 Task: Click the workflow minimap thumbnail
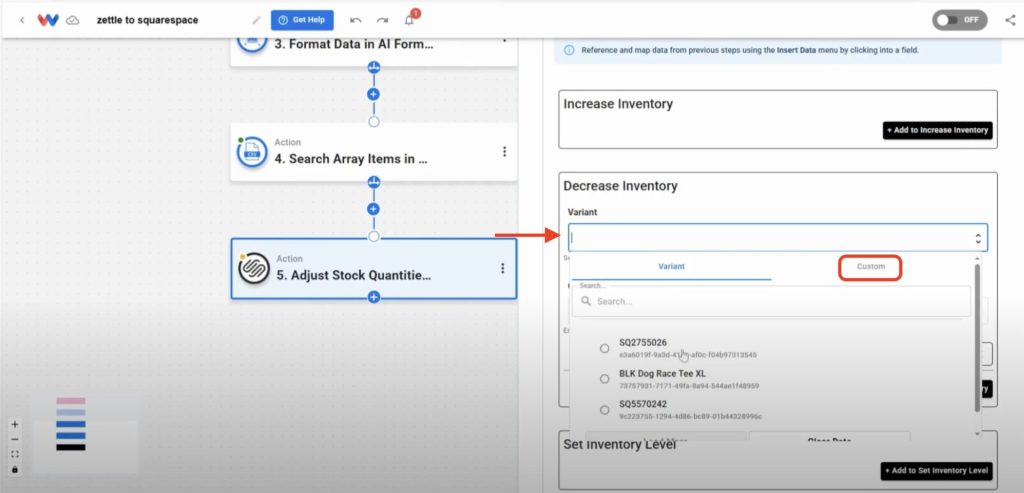86,434
